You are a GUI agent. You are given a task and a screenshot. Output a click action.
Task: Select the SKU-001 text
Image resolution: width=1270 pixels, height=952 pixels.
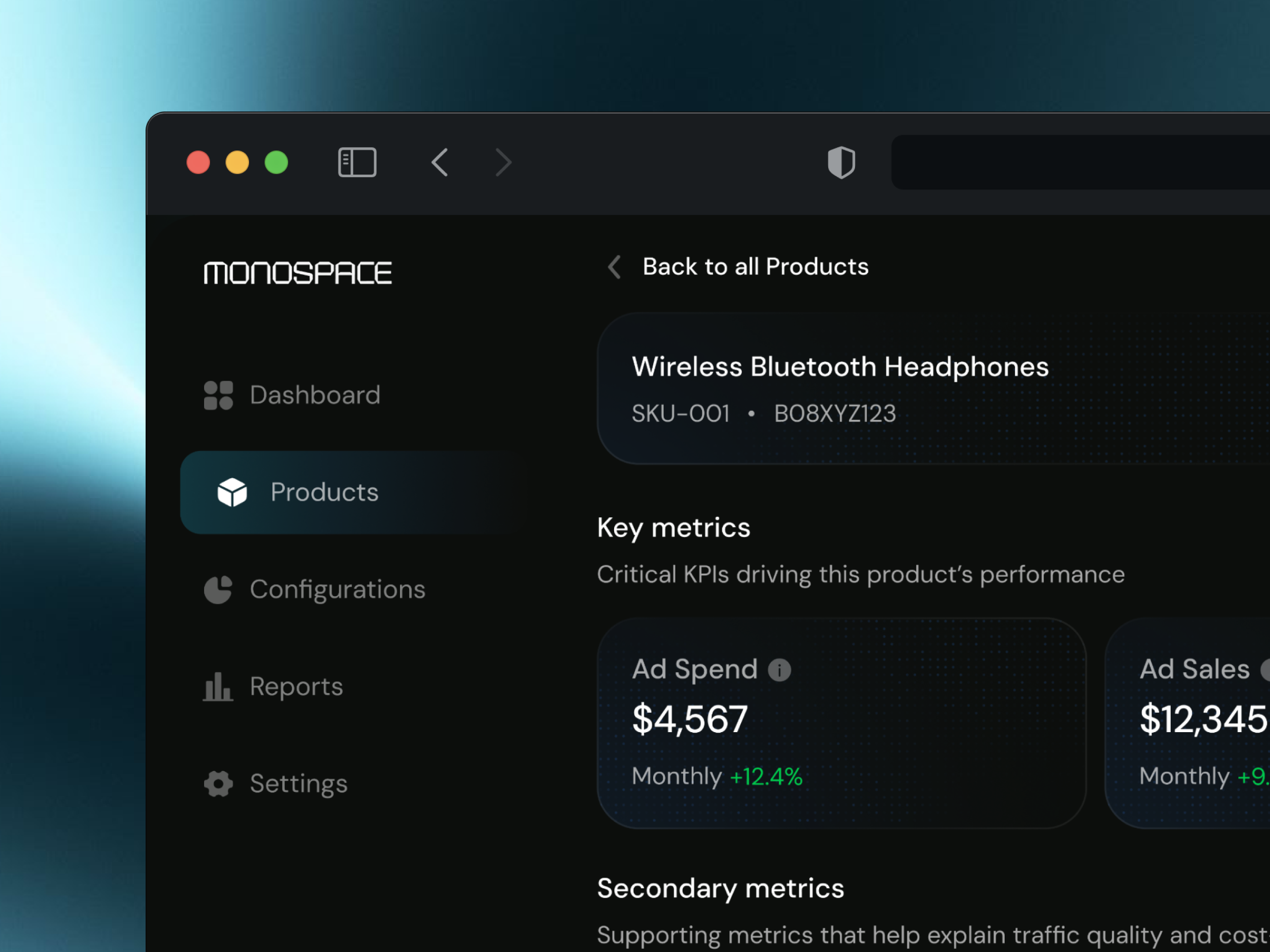point(680,414)
